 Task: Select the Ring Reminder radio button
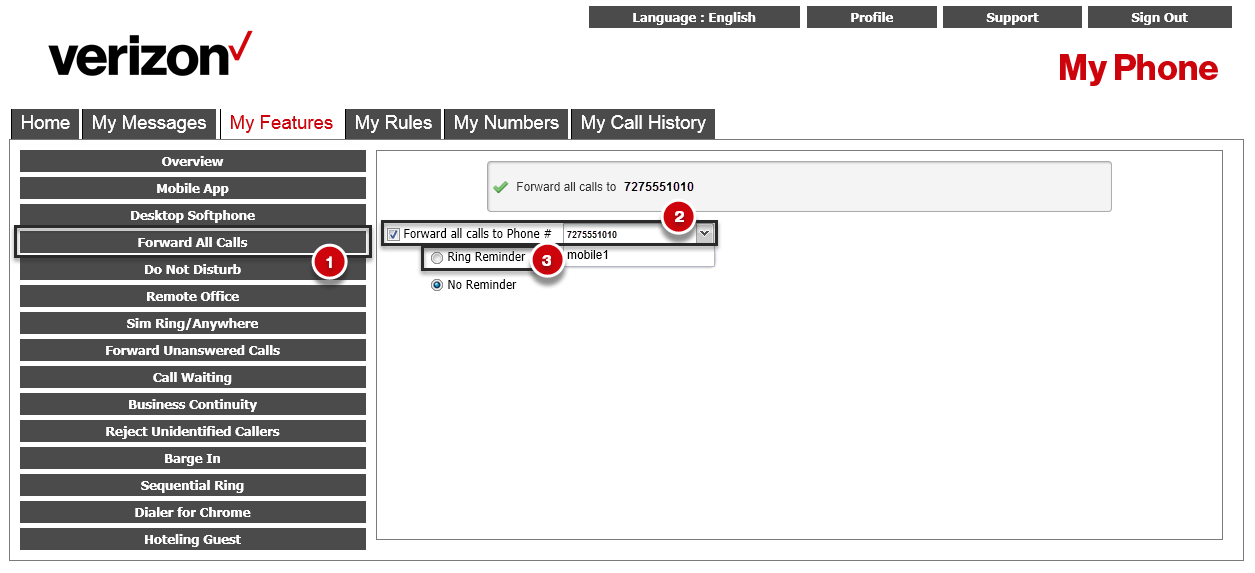436,258
